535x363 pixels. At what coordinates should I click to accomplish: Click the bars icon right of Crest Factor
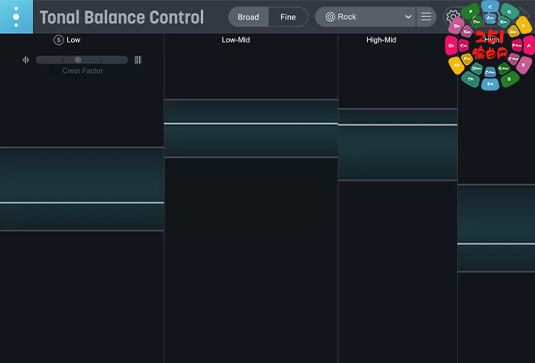(138, 60)
